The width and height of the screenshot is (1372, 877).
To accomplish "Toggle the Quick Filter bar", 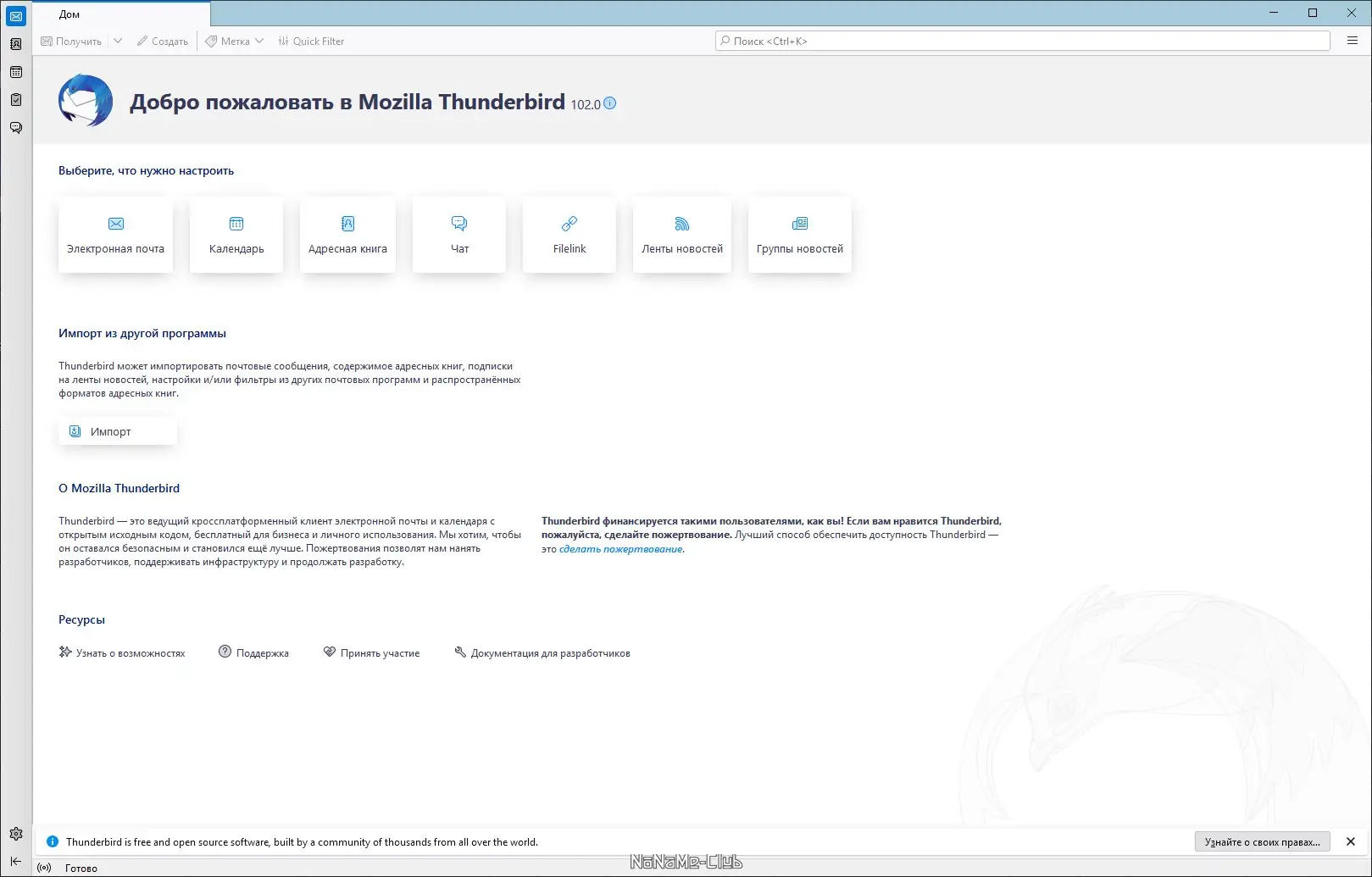I will (x=311, y=41).
